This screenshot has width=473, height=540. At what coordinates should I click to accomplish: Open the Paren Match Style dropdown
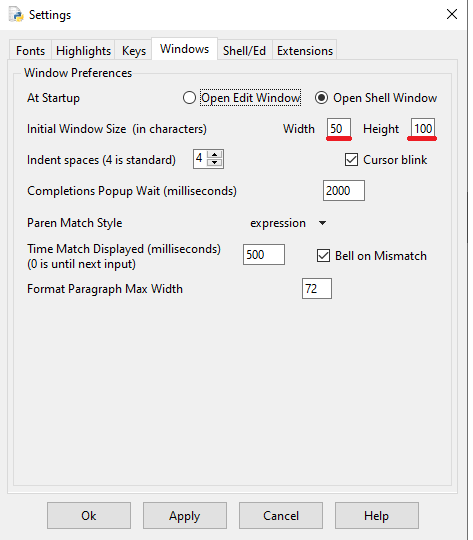[x=288, y=223]
